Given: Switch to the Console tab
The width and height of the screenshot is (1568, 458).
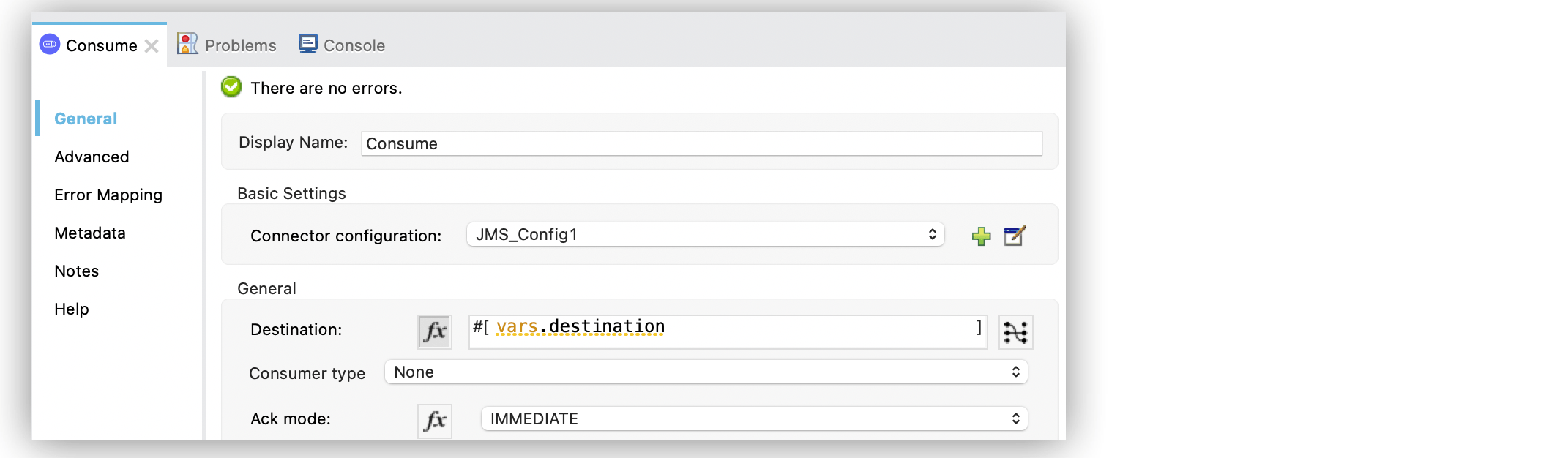Looking at the screenshot, I should pyautogui.click(x=353, y=45).
